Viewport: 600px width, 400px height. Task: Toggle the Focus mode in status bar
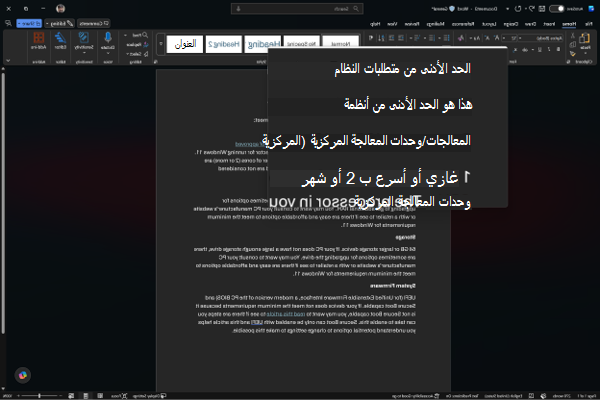click(119, 396)
